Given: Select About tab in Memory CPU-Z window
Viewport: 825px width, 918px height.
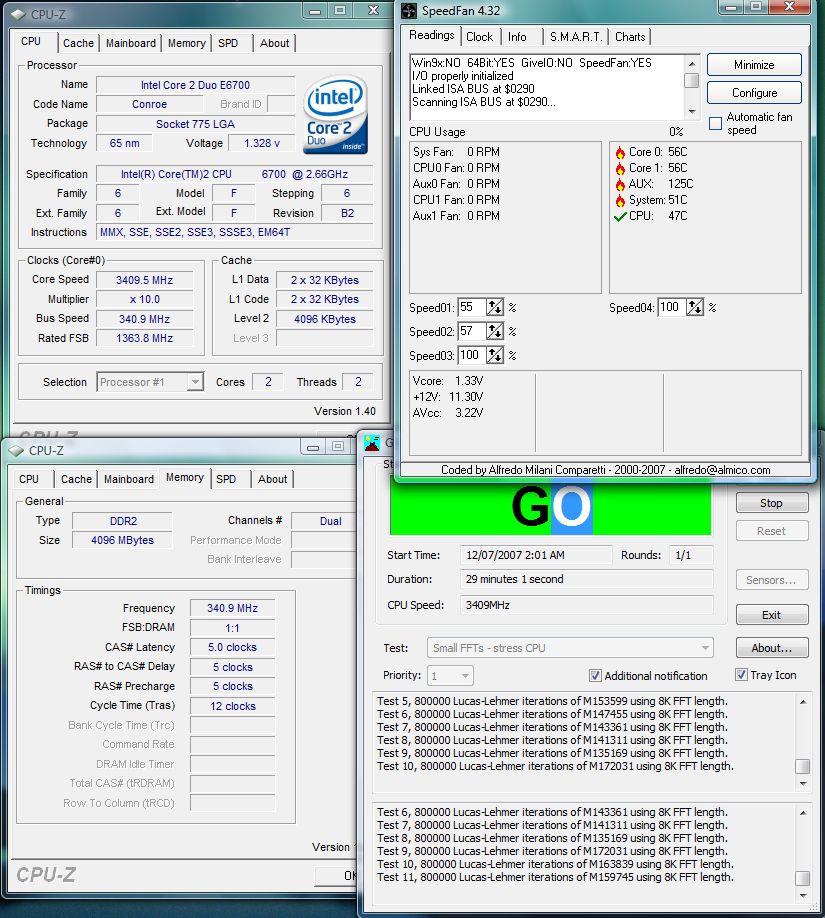Looking at the screenshot, I should click(273, 479).
